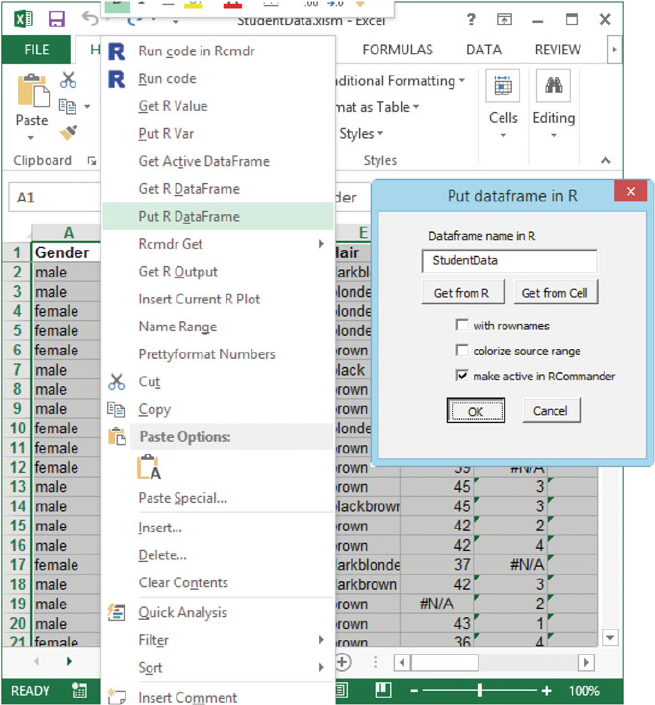Zoom in with the plus icon
The height and width of the screenshot is (705, 655).
(547, 691)
